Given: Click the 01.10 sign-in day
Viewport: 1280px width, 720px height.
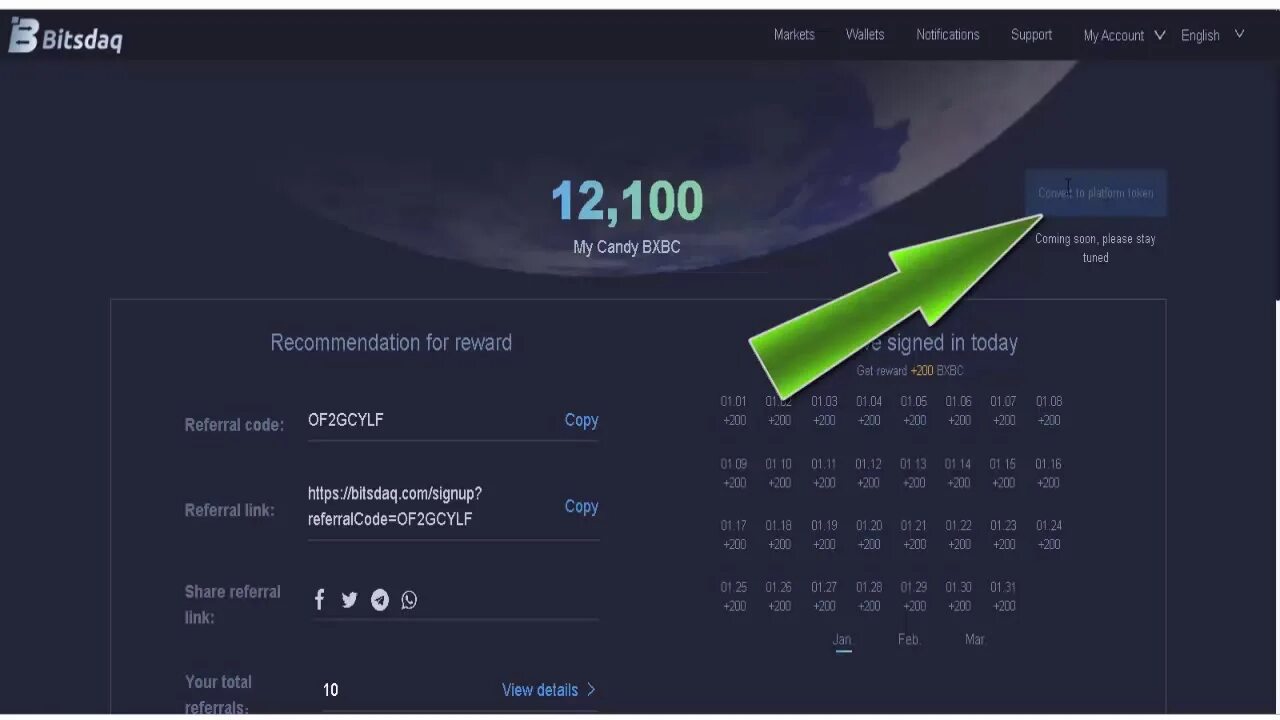Looking at the screenshot, I should [779, 473].
